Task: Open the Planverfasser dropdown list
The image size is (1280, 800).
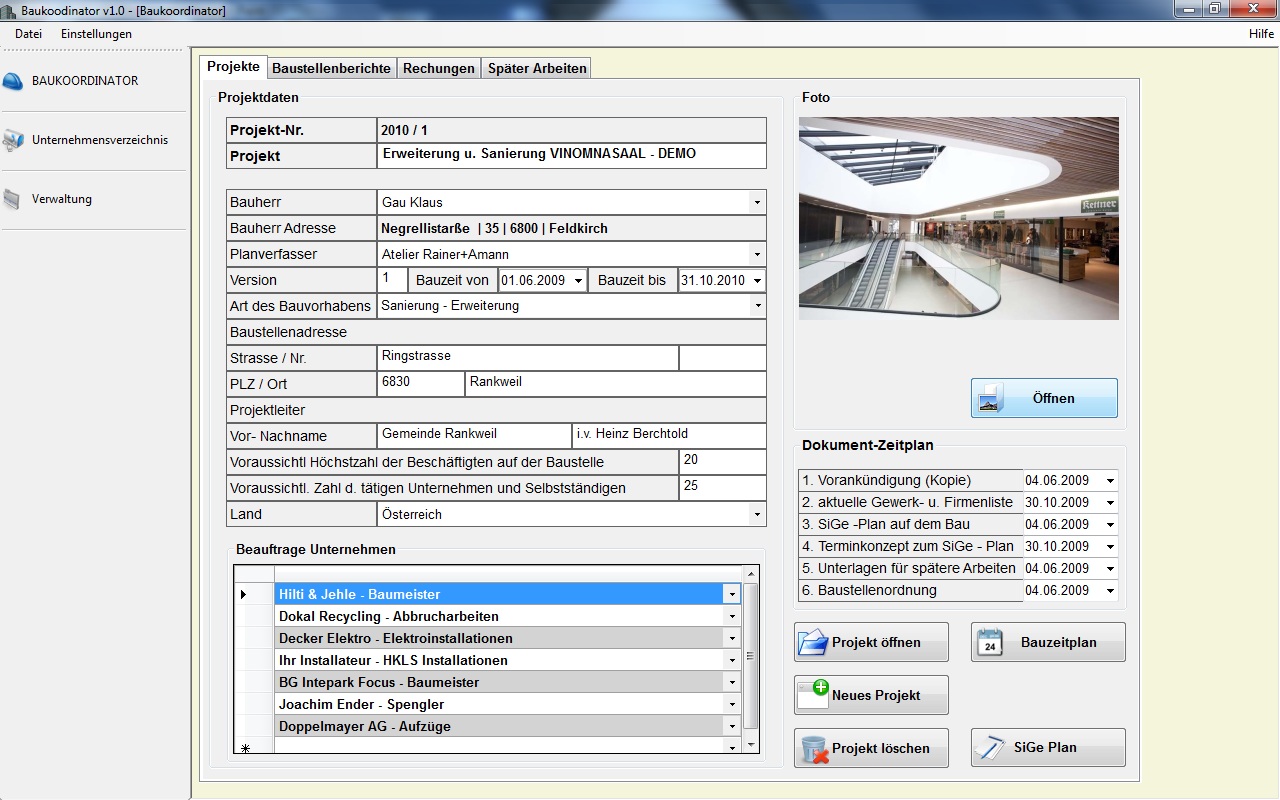Action: 757,255
